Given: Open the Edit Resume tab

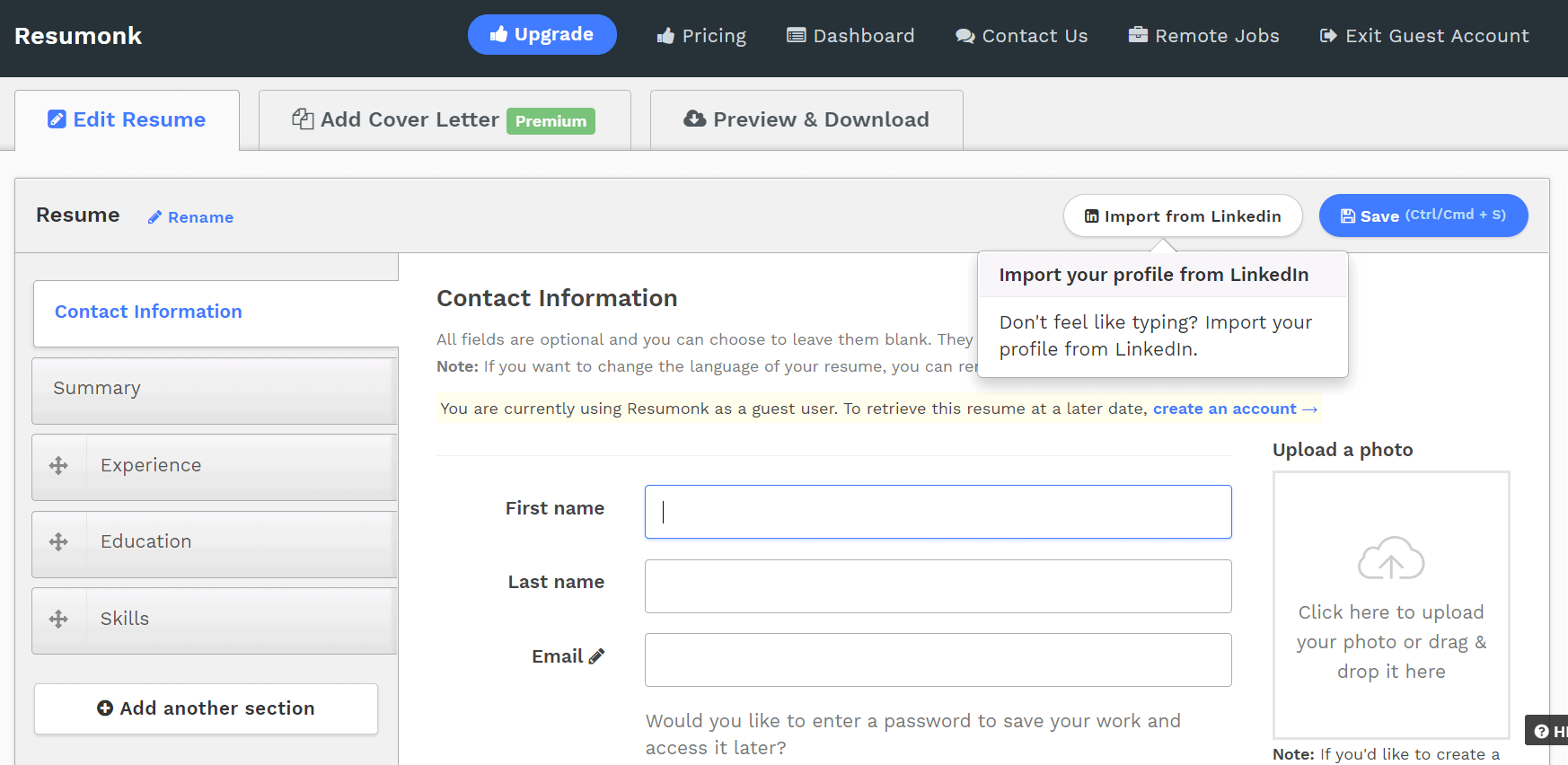Looking at the screenshot, I should tap(127, 119).
